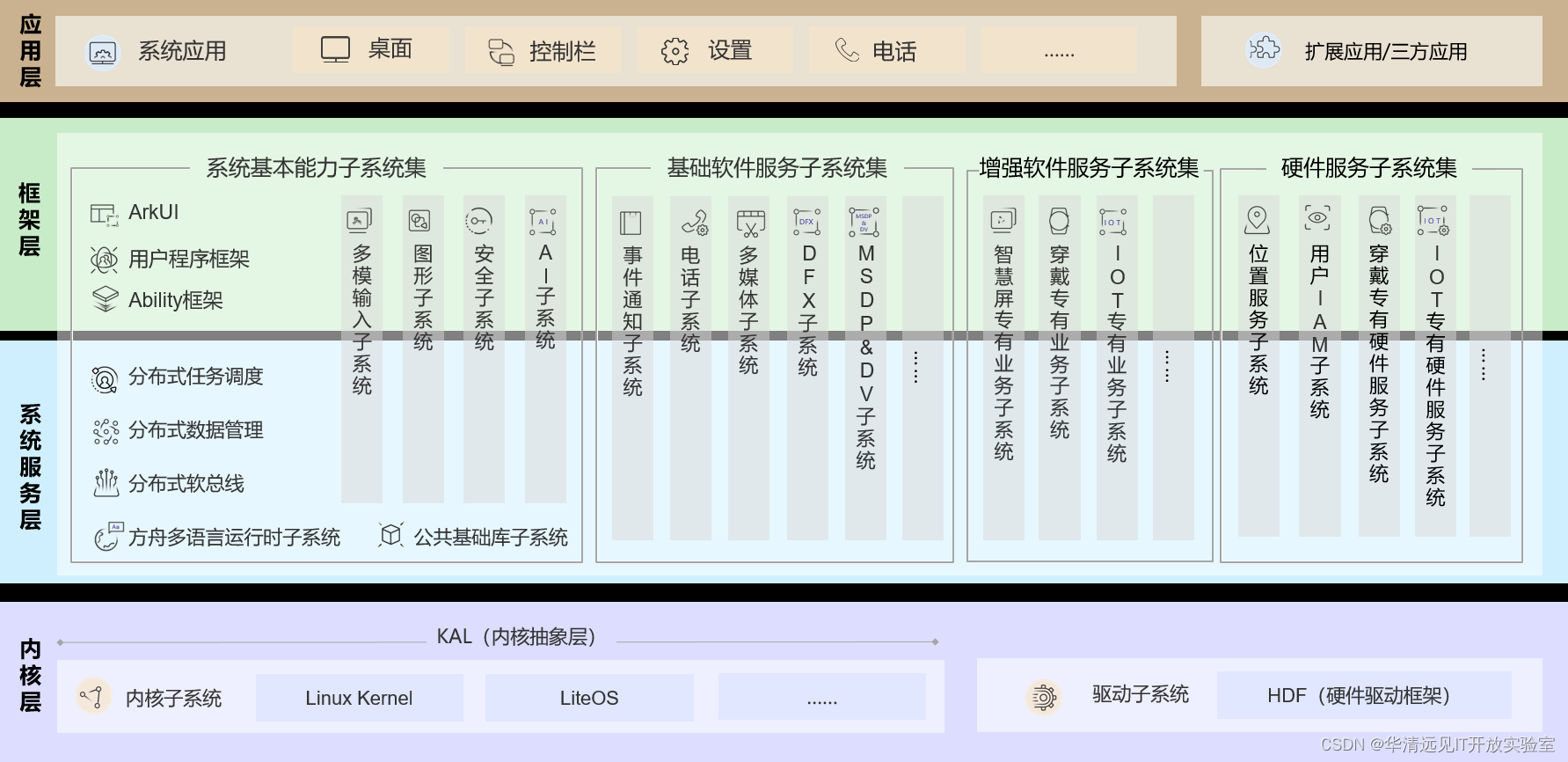Click the 应用层 side label

click(x=31, y=51)
